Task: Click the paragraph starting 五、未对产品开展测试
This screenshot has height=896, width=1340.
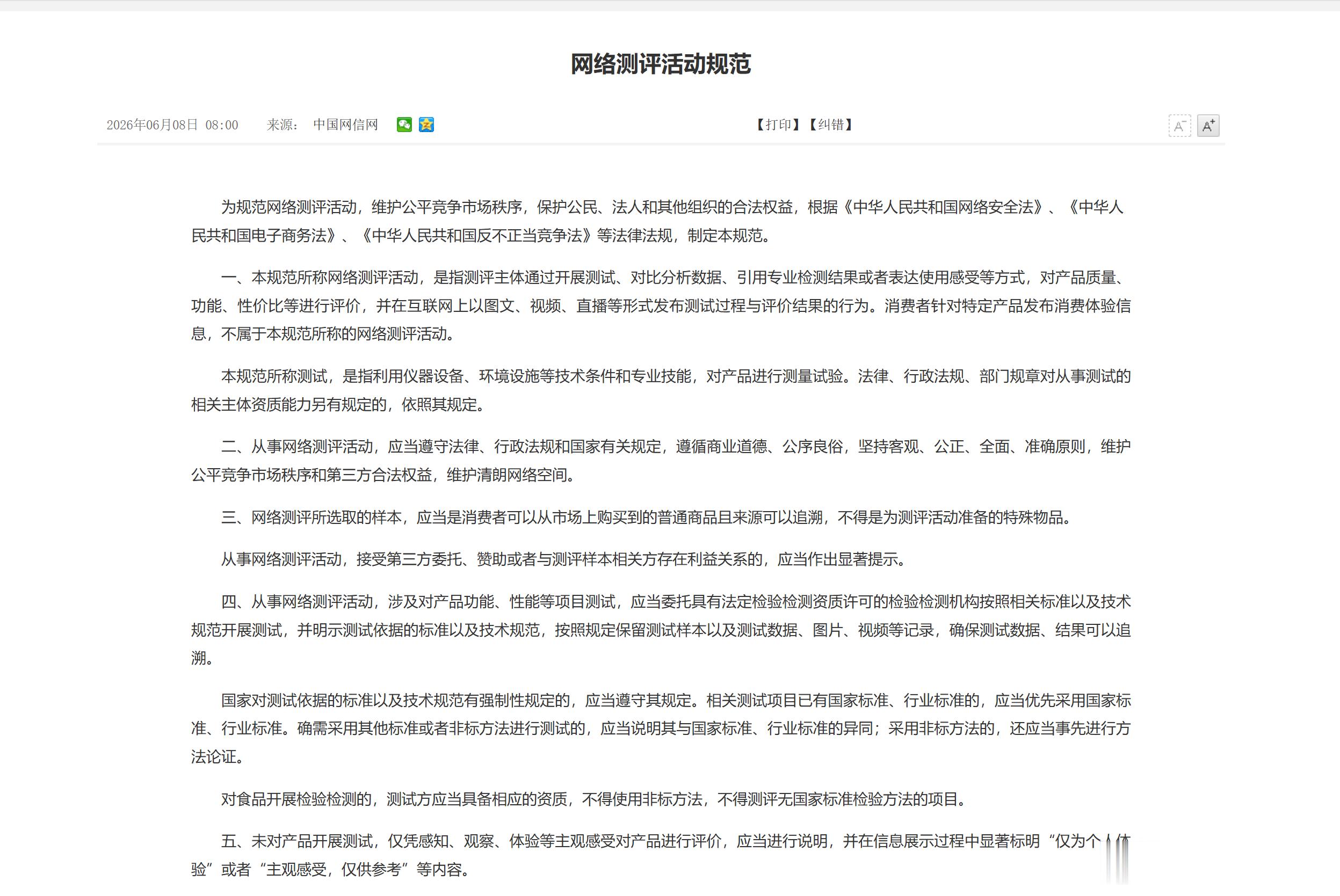Action: pos(661,855)
